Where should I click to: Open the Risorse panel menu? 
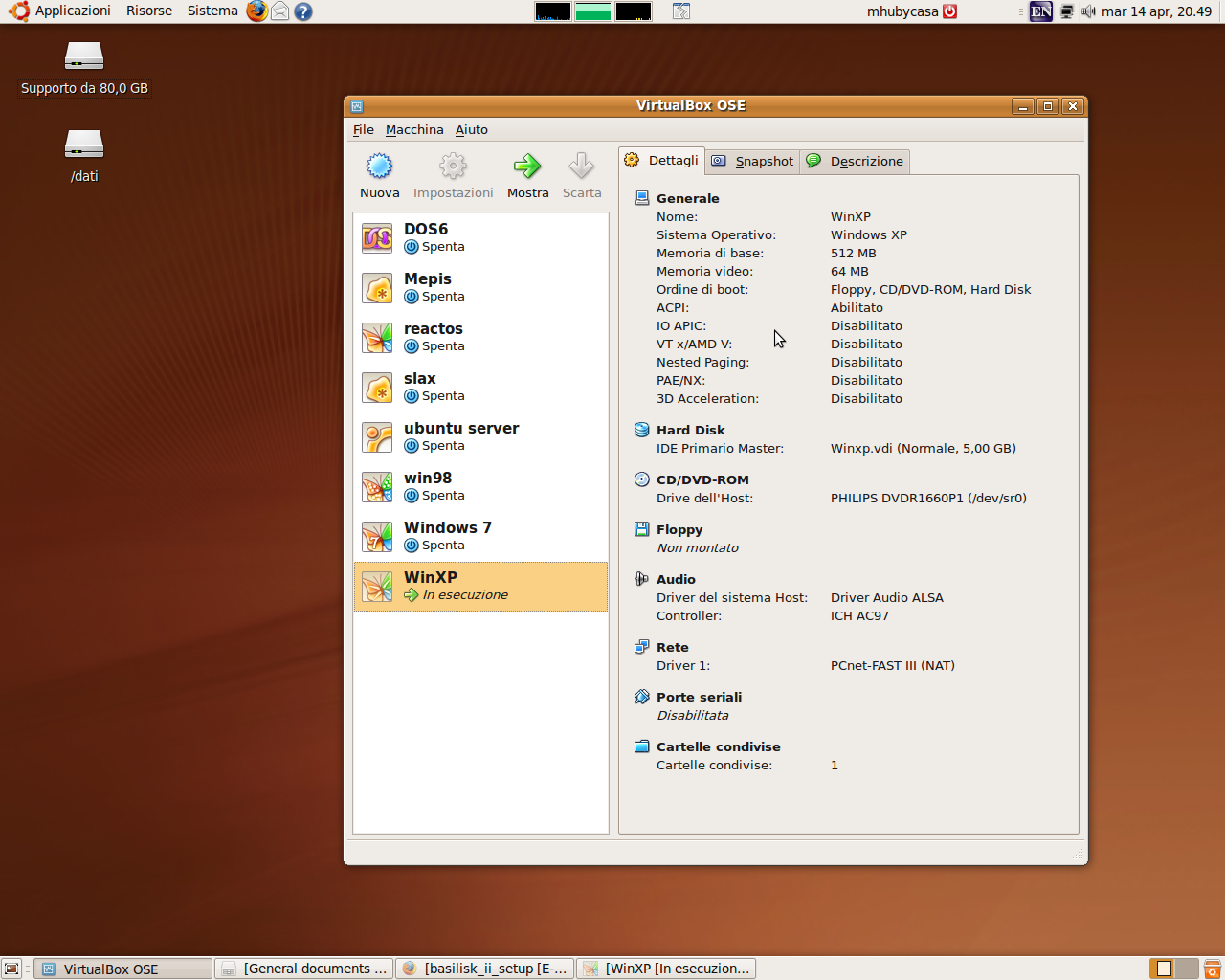pos(149,11)
